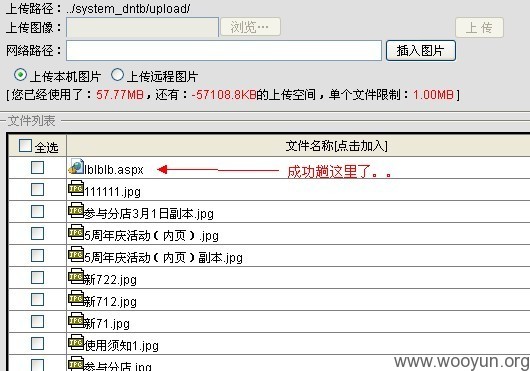
Task: Select the 上传本机图片 radio option
Action: pyautogui.click(x=20, y=75)
